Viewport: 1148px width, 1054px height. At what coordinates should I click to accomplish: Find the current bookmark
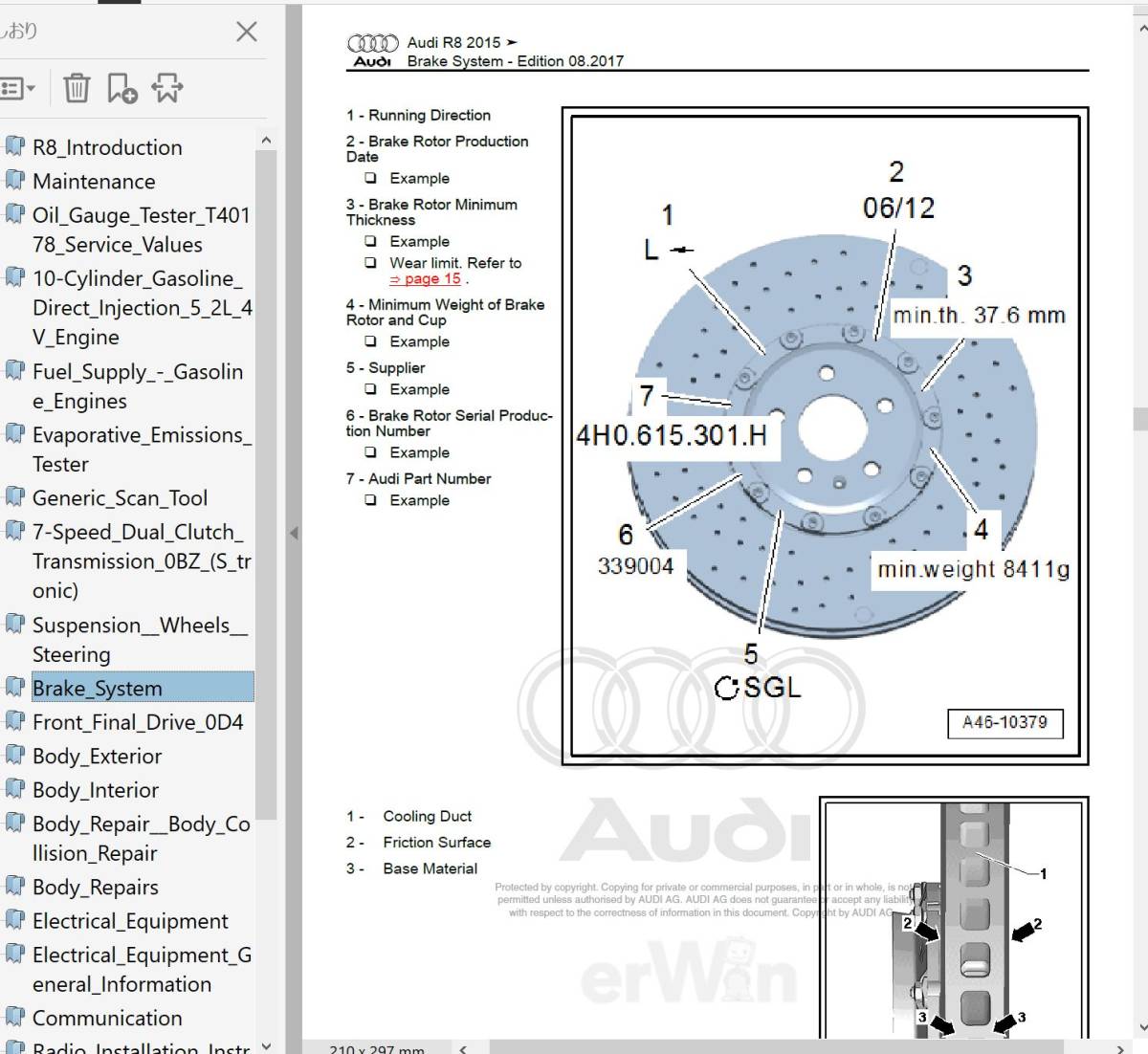[x=167, y=88]
